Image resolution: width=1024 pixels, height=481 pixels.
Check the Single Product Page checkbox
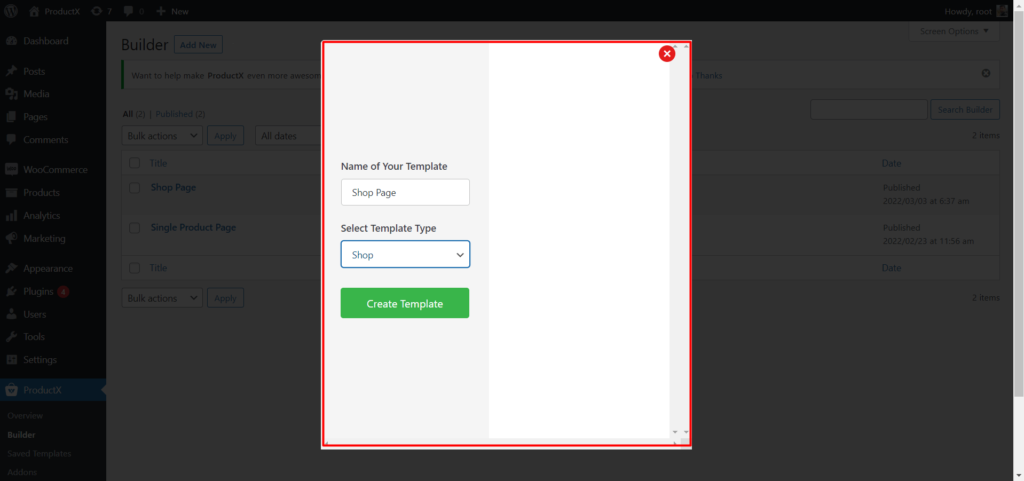point(135,228)
